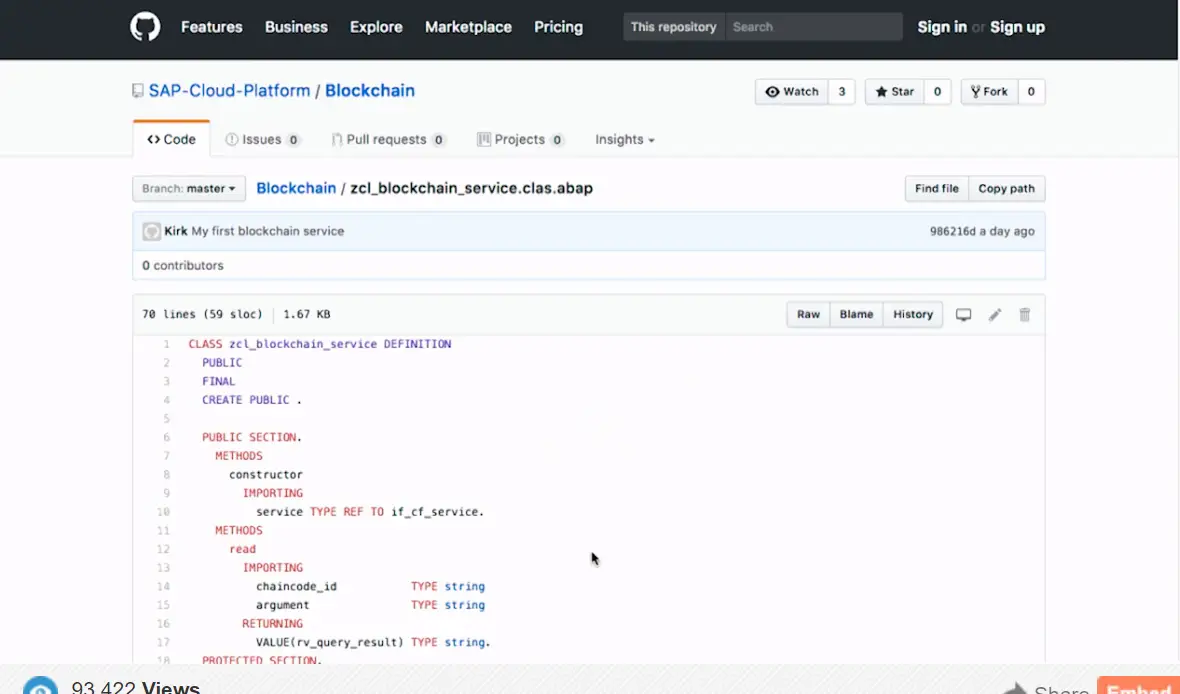The width and height of the screenshot is (1180, 694).
Task: Open the Pull requests tab
Action: 389,139
